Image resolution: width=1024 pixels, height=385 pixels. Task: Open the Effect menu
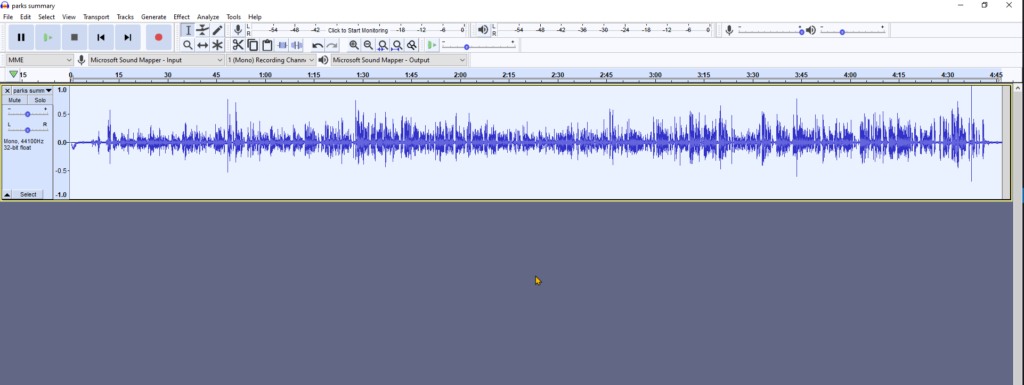[x=182, y=17]
